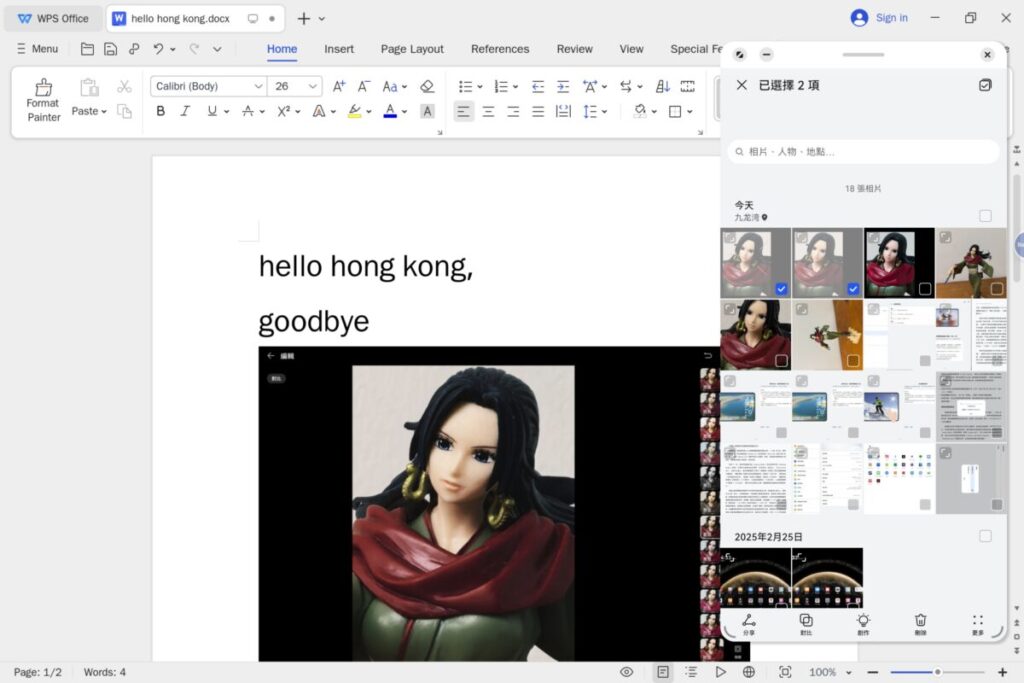Open the Review tab
The height and width of the screenshot is (683, 1024).
574,49
